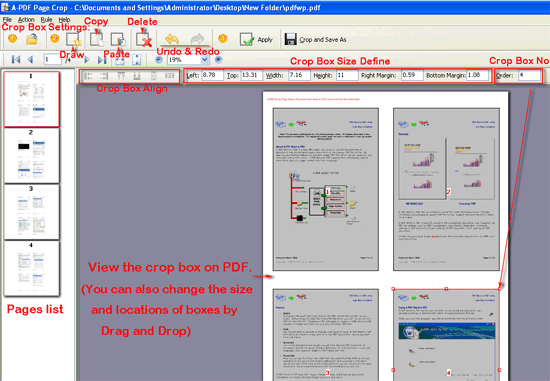Select page 3 thumbnail in pages list
Screen dimensions: 550x381
[32, 212]
